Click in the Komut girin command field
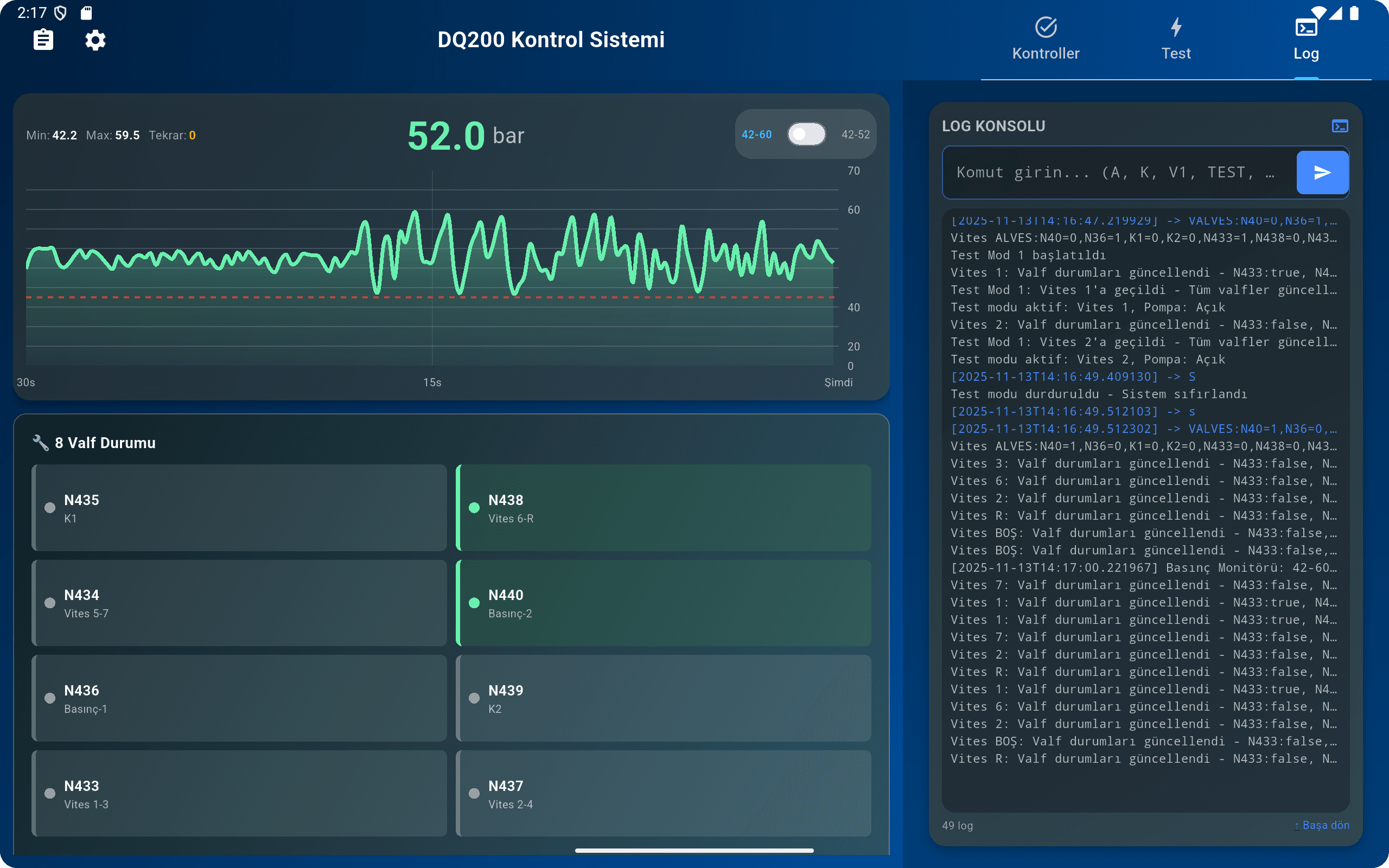 pyautogui.click(x=1117, y=172)
